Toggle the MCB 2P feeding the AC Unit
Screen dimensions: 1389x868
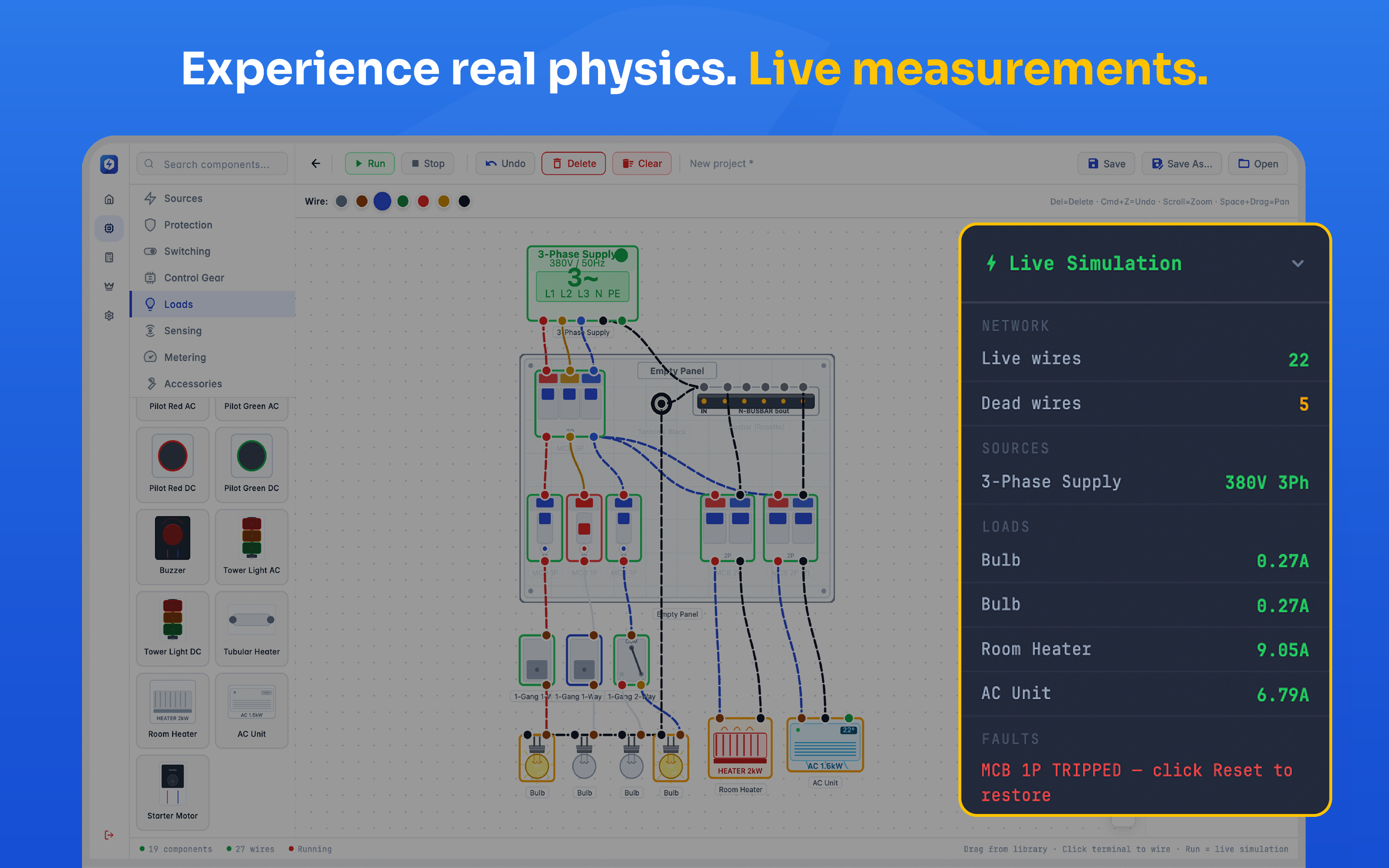[790, 528]
